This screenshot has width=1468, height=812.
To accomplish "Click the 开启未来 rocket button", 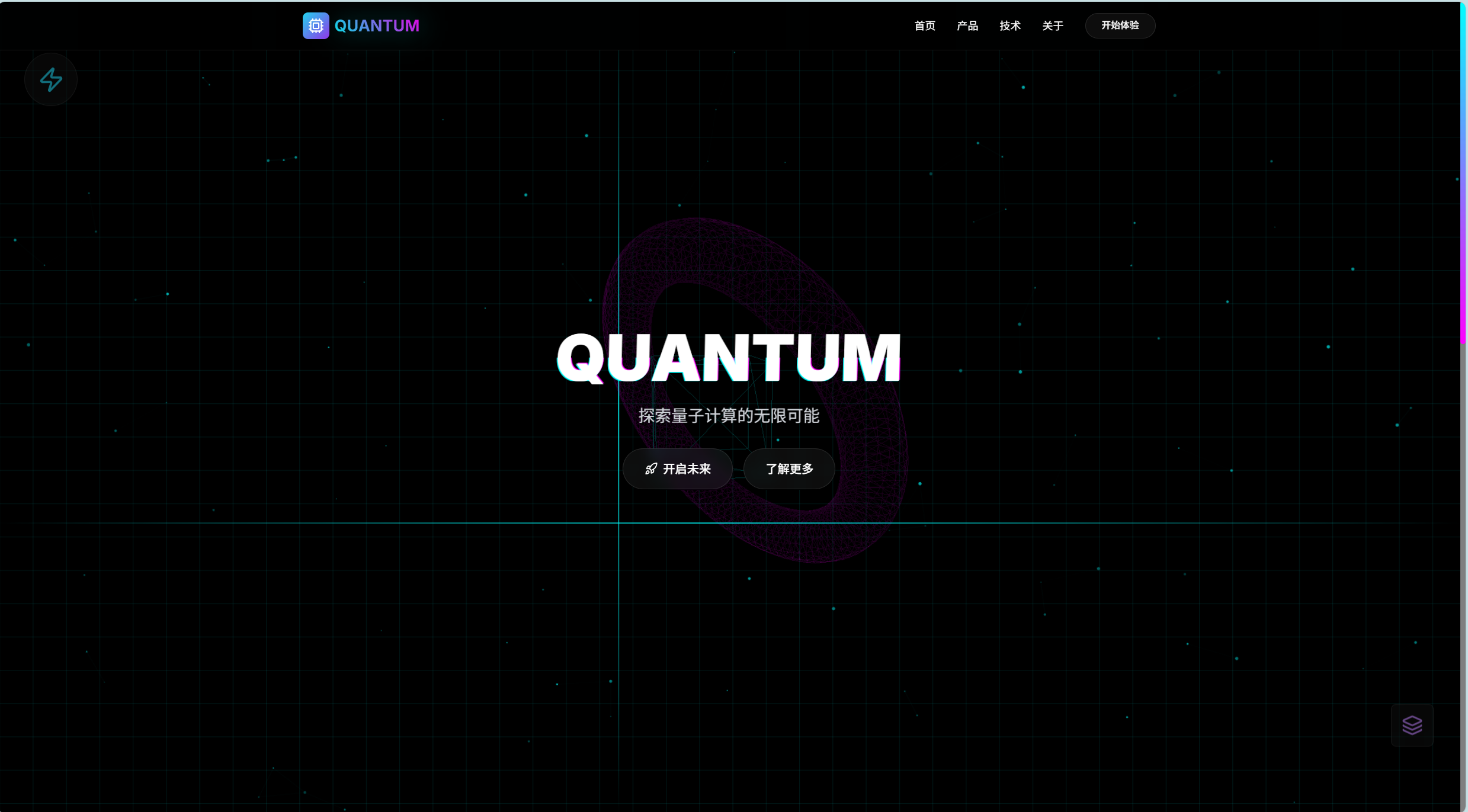I will (x=678, y=469).
